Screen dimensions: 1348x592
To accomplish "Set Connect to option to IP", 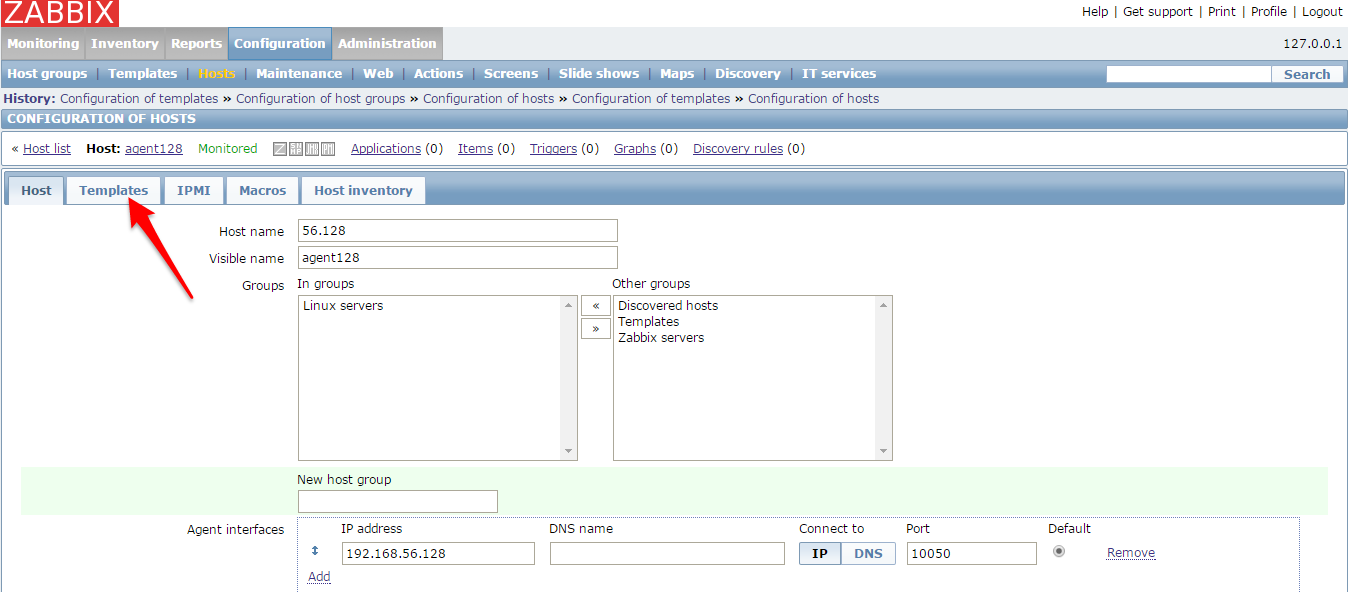I will click(820, 553).
